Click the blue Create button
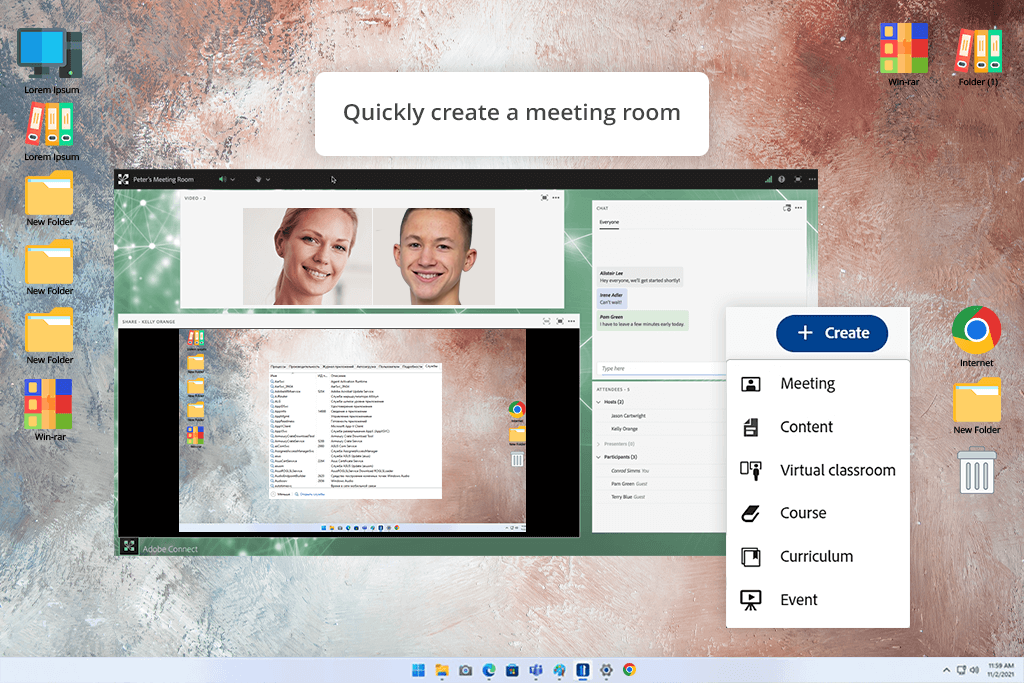Screen dimensions: 1024x683 point(831,333)
